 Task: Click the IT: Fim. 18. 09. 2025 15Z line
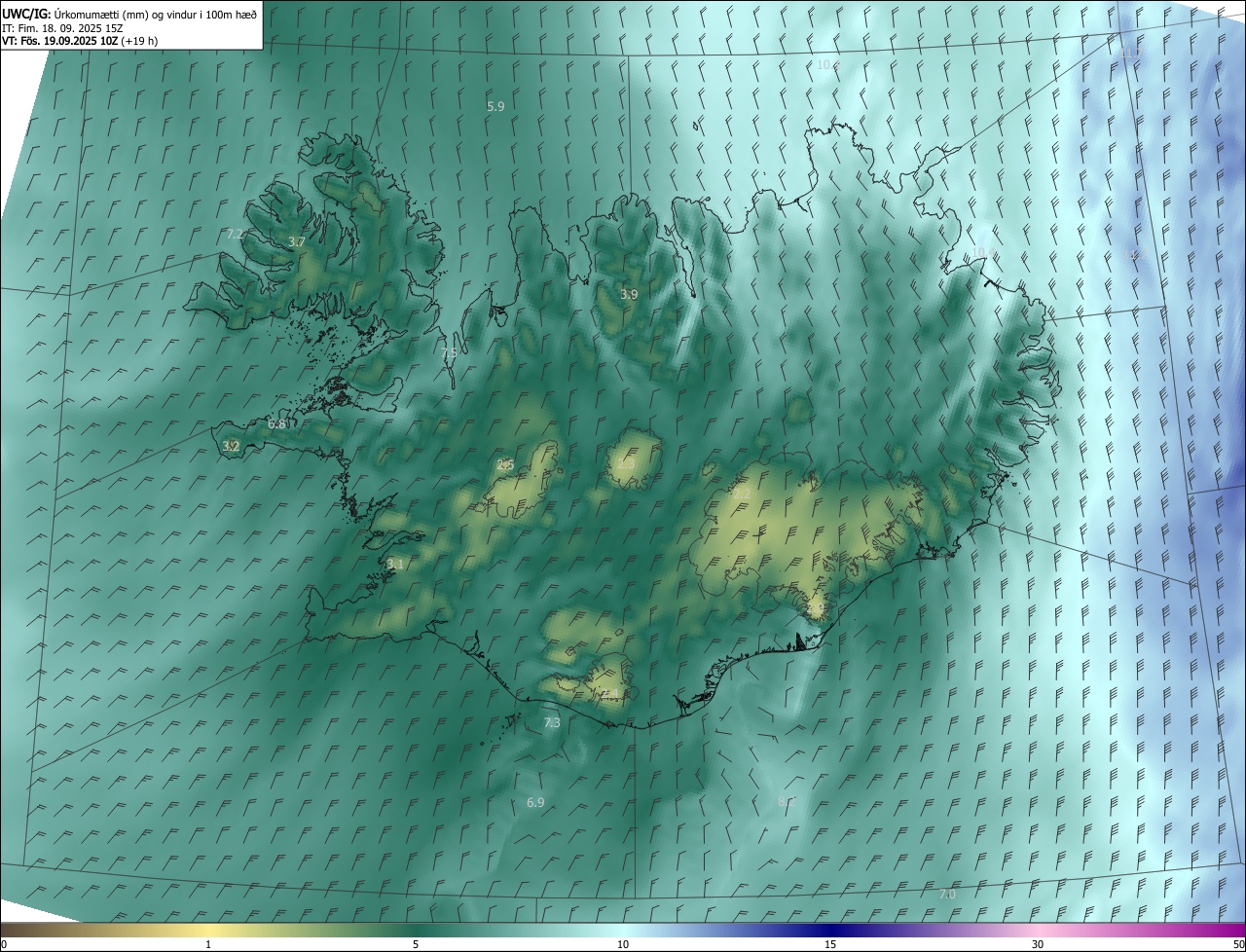[62, 28]
